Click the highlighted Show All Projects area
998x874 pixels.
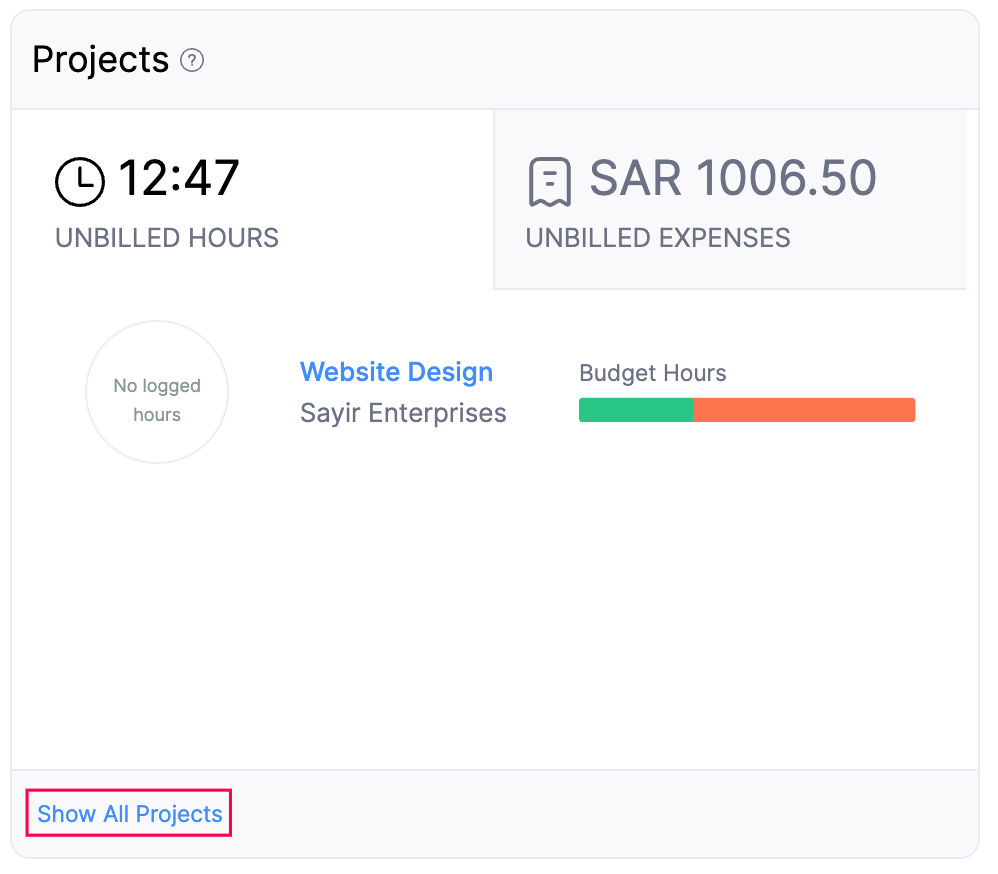pyautogui.click(x=127, y=813)
